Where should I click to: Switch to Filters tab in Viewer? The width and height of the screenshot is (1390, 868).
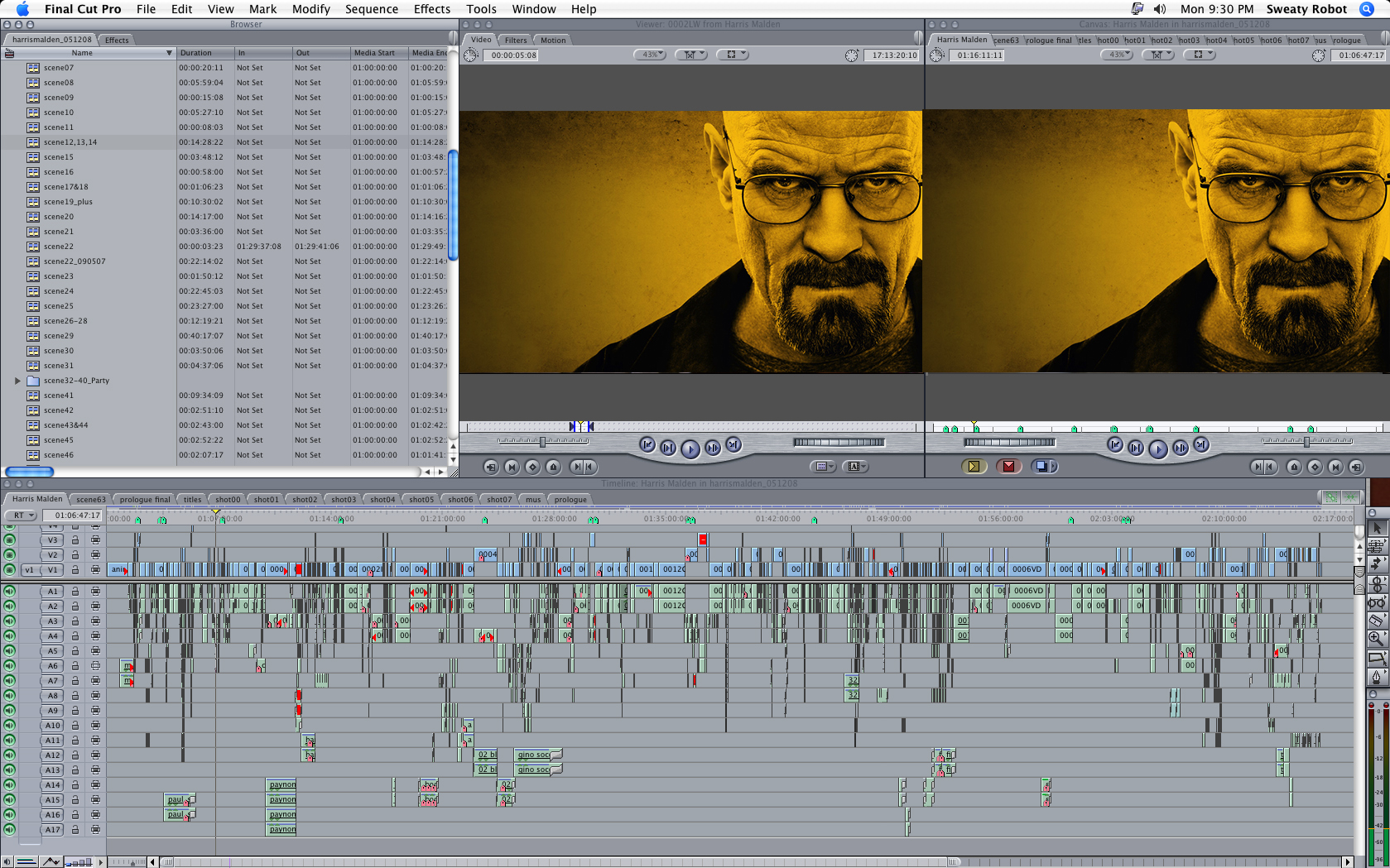point(516,40)
